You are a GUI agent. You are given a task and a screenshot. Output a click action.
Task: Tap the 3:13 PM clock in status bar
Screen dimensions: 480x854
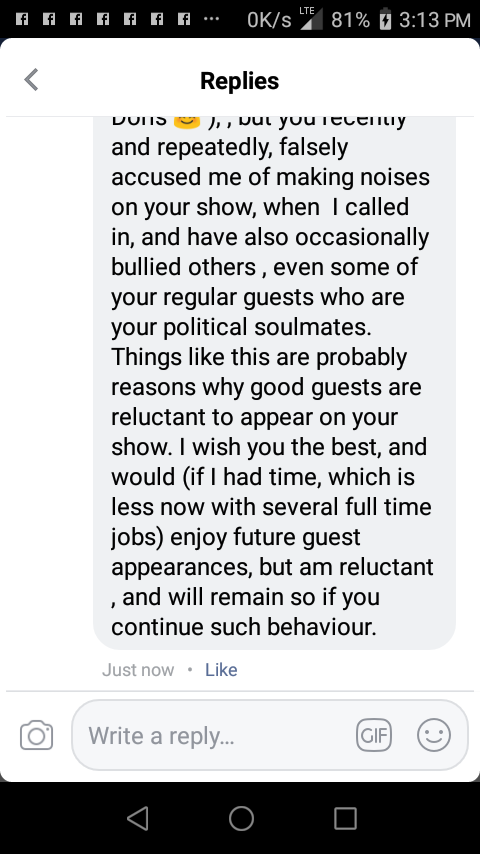point(434,20)
